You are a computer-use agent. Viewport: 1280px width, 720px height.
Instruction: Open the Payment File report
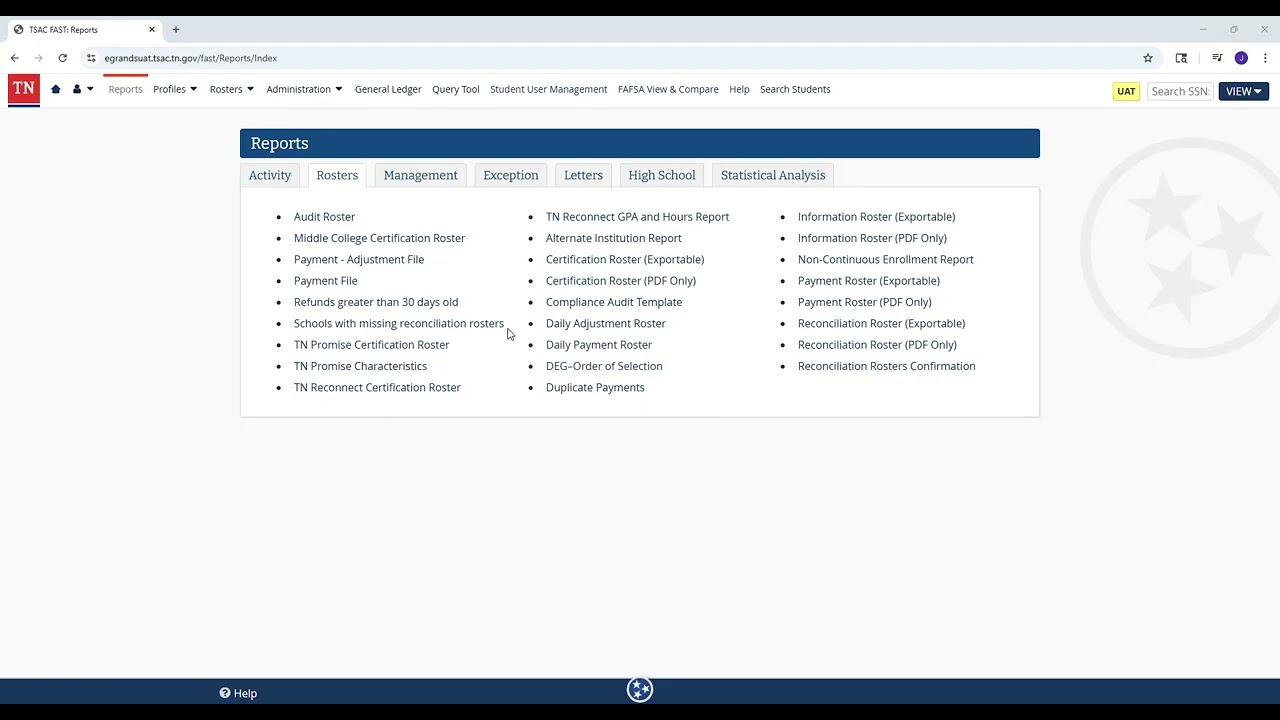(x=325, y=281)
